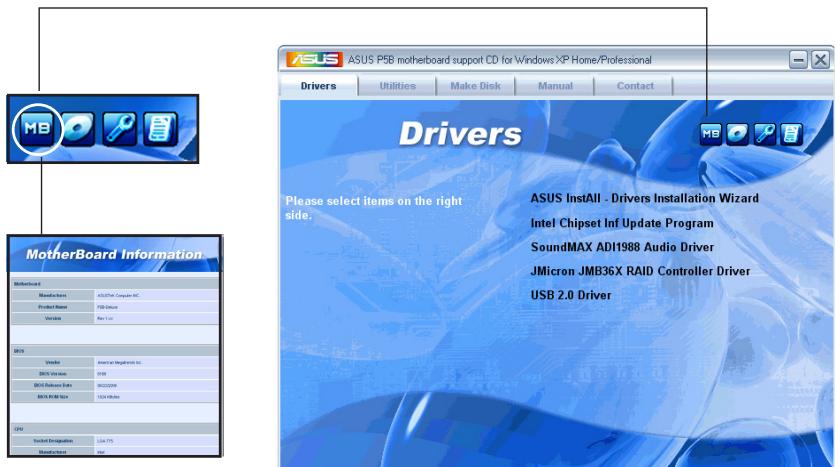
Task: Install SoundMAX ADI1988 Audio Driver
Action: [622, 247]
